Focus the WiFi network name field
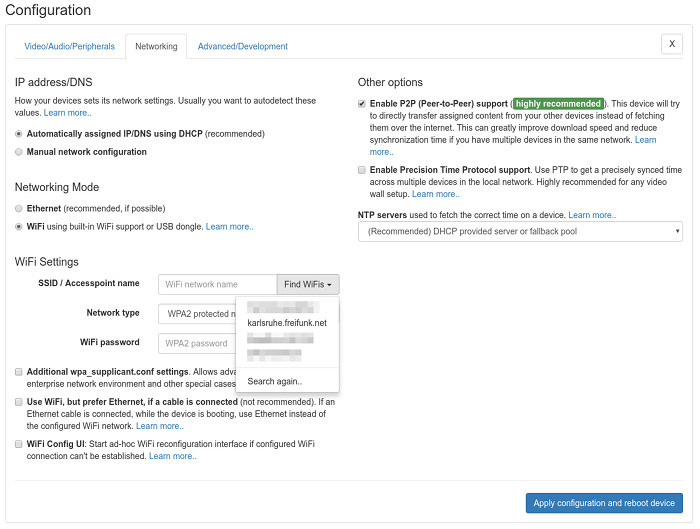Screen dimensions: 700x529 pyautogui.click(x=217, y=285)
